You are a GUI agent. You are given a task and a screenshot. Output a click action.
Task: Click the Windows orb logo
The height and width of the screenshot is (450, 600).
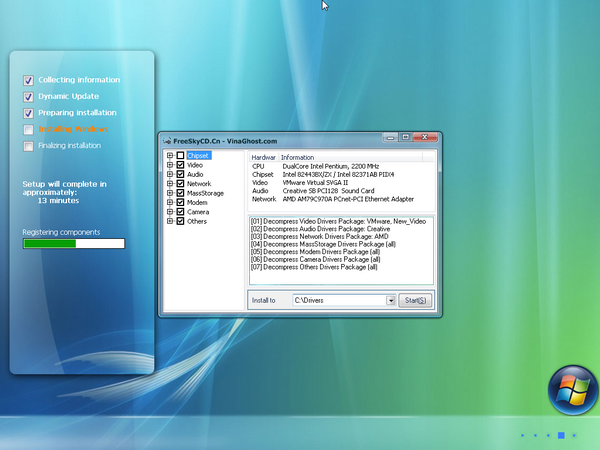(x=573, y=390)
